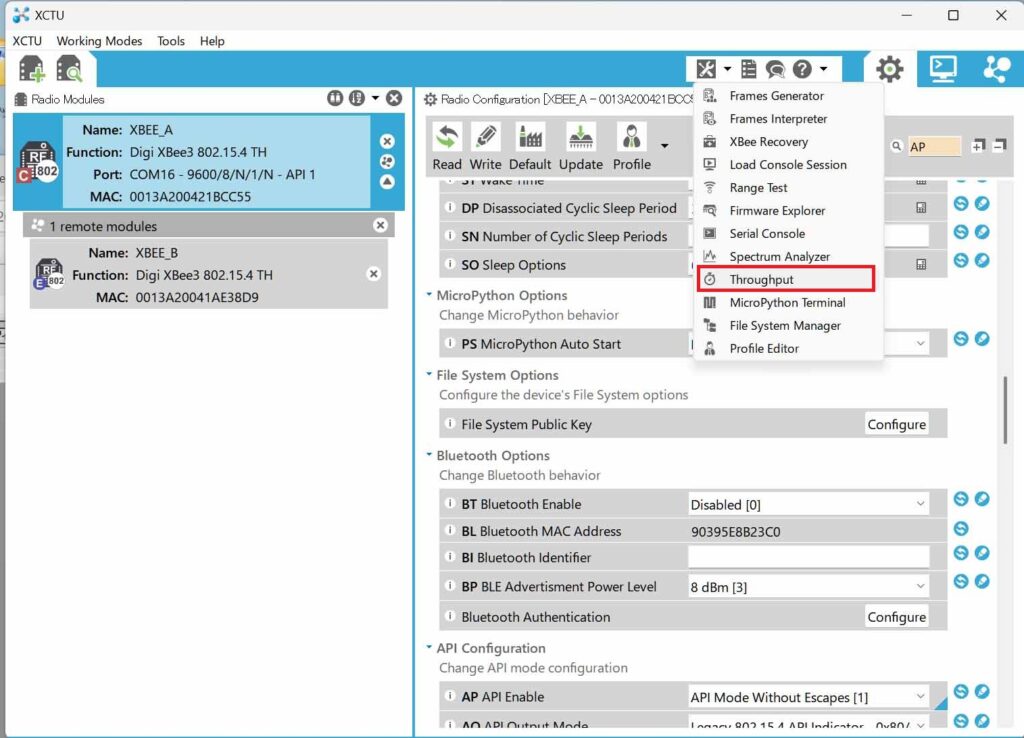1024x738 pixels.
Task: Refresh the BT Bluetooth Enable value
Action: coord(961,499)
